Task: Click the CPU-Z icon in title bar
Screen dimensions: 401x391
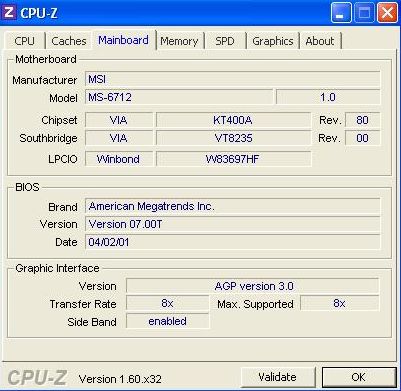Action: coord(9,12)
